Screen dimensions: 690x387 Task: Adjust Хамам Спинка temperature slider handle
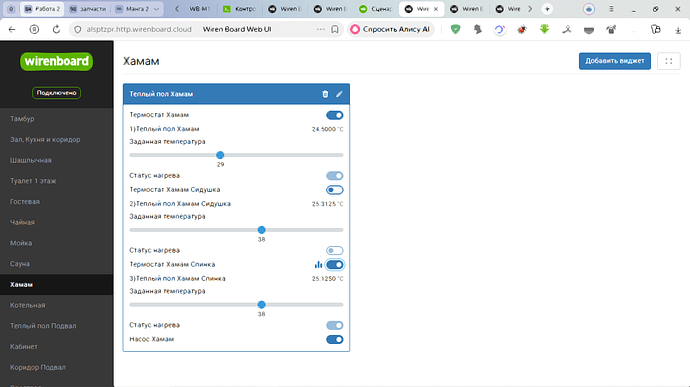[x=261, y=305]
